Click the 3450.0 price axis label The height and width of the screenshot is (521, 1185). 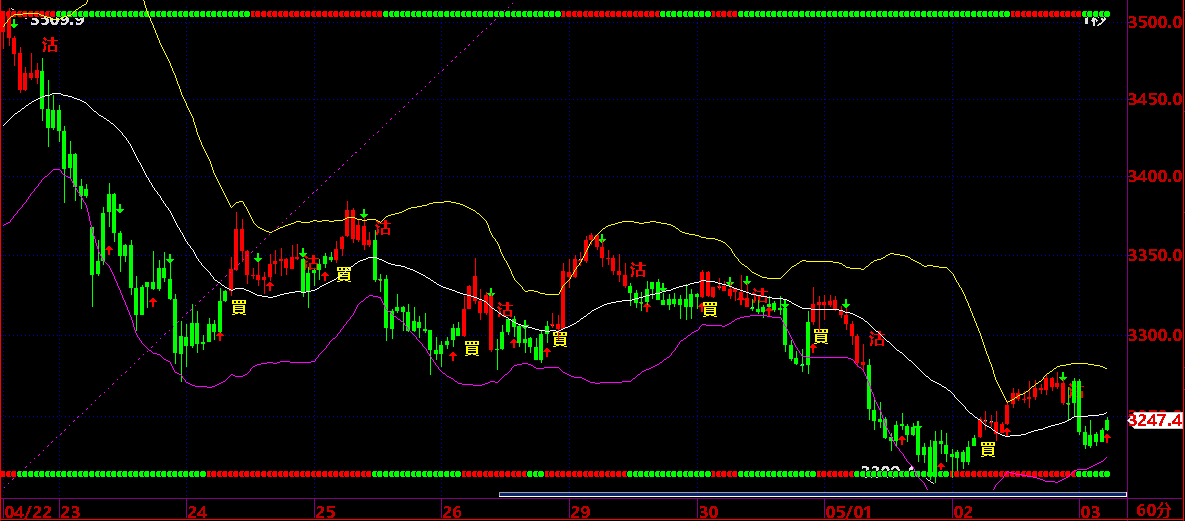(x=1154, y=99)
